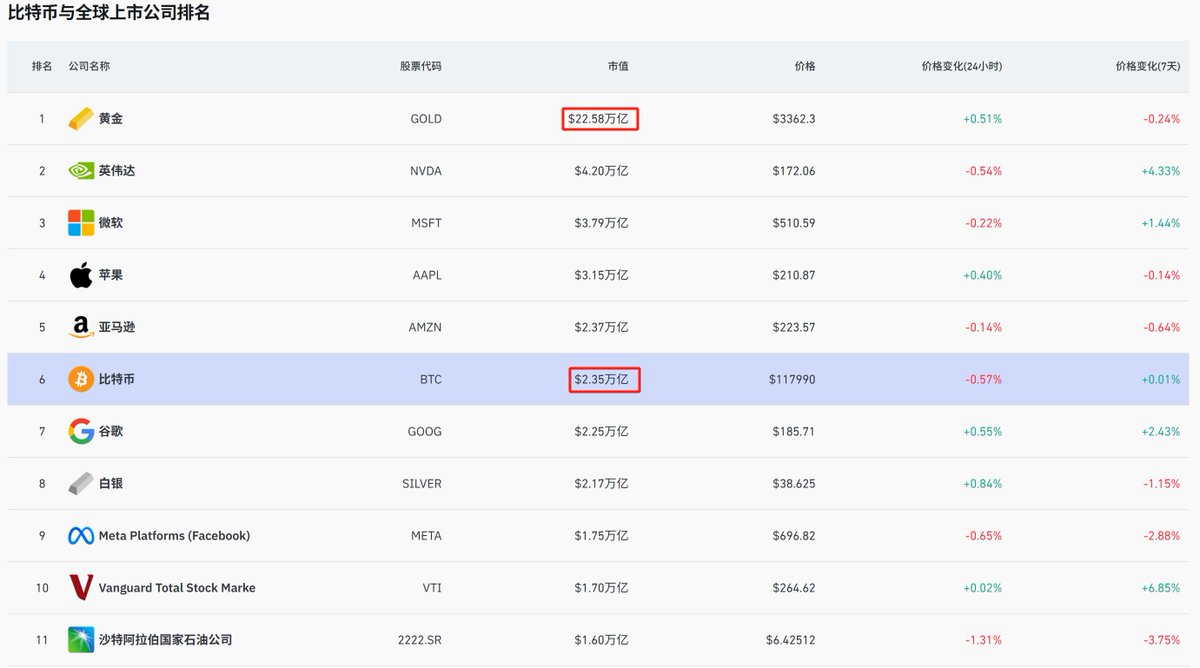Select the Vanguard red V icon

81,587
